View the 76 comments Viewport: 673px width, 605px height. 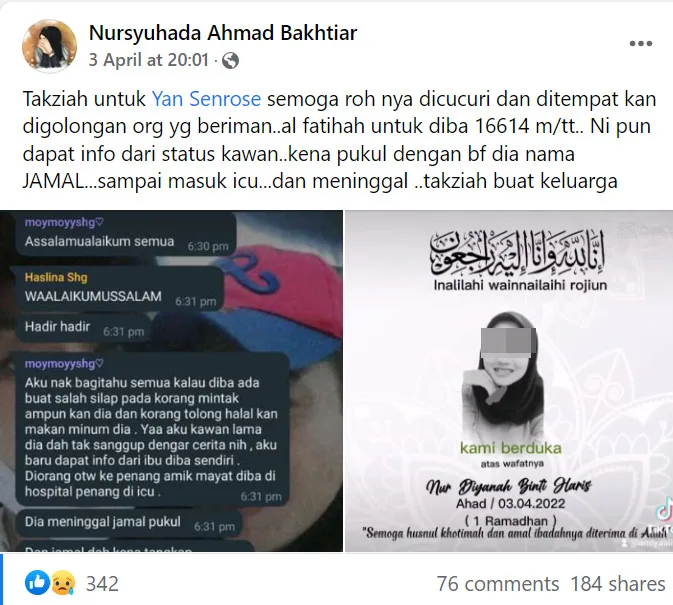498,584
